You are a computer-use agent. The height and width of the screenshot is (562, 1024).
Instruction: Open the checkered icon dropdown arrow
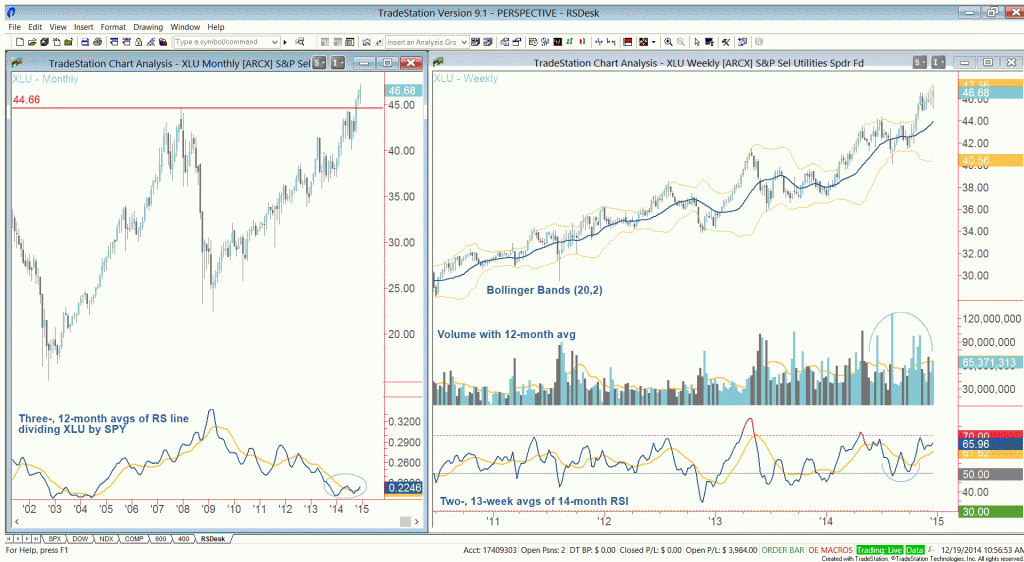[653, 42]
